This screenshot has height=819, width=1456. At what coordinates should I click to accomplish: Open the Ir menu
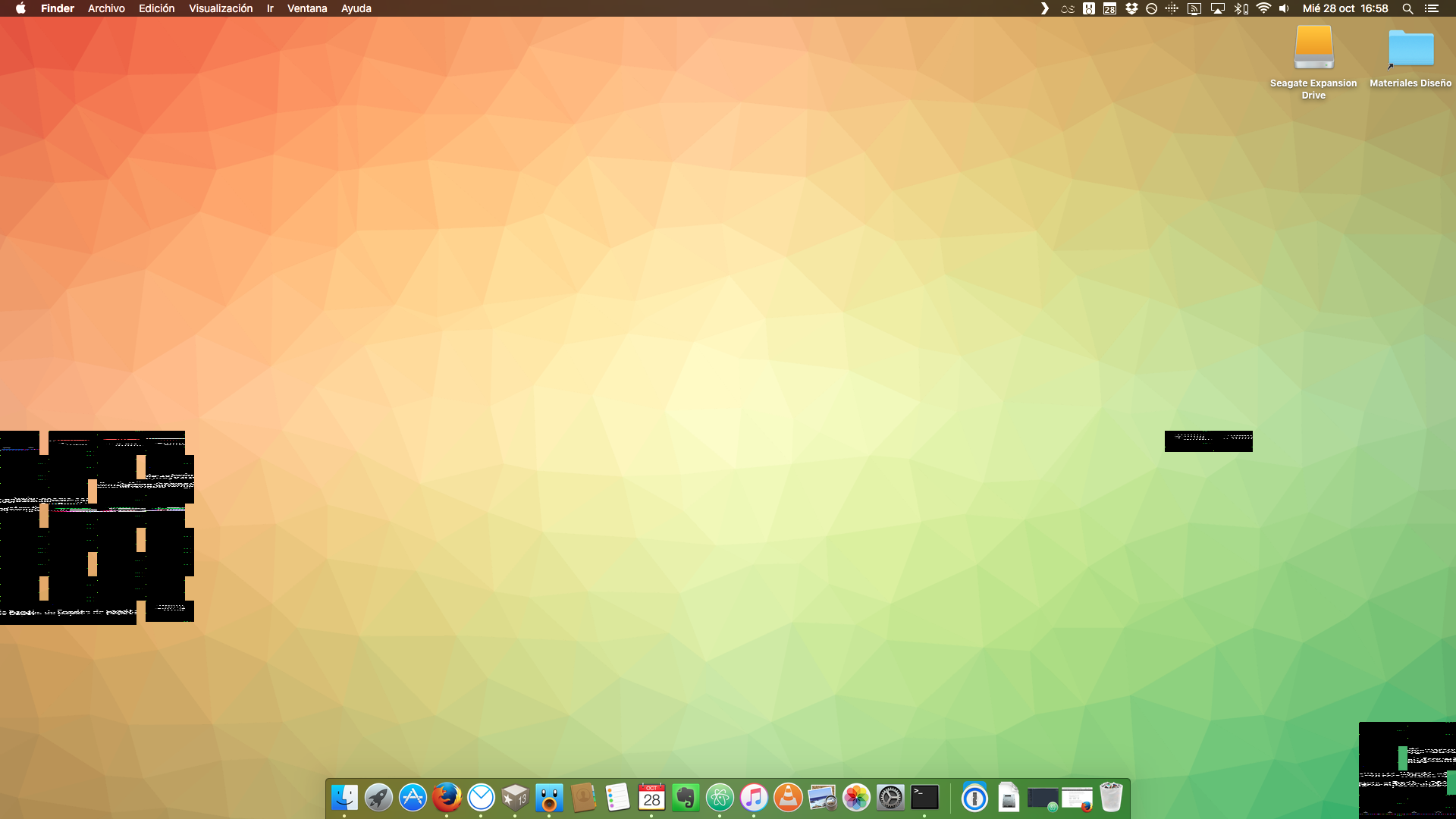(270, 8)
